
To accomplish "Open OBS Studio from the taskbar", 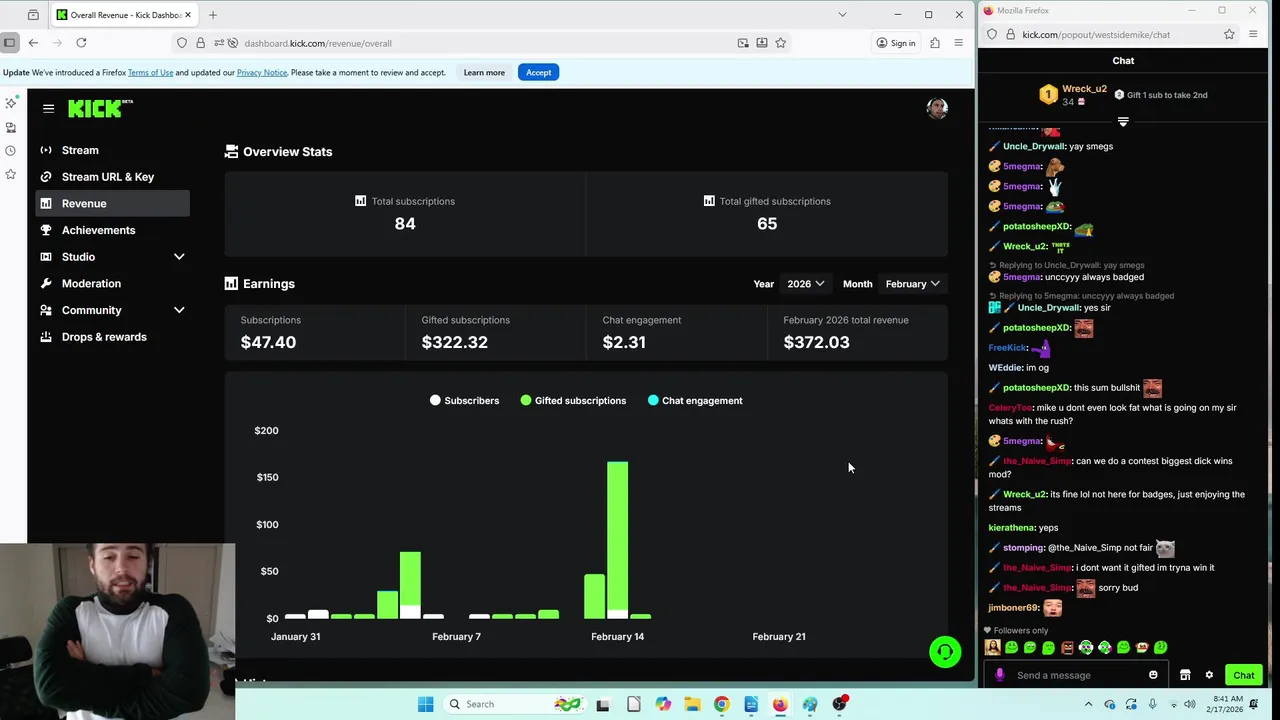I will click(x=840, y=704).
